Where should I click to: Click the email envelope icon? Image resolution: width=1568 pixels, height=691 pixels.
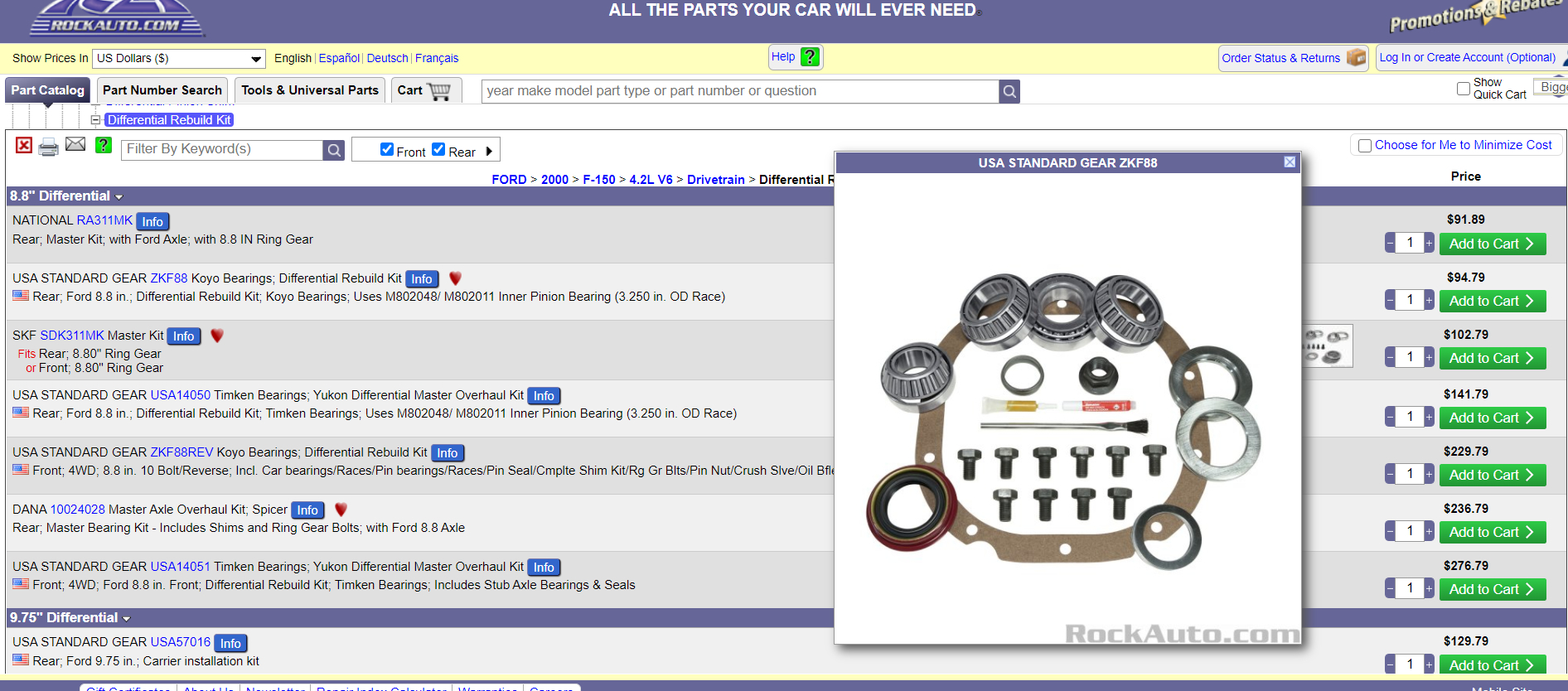75,144
